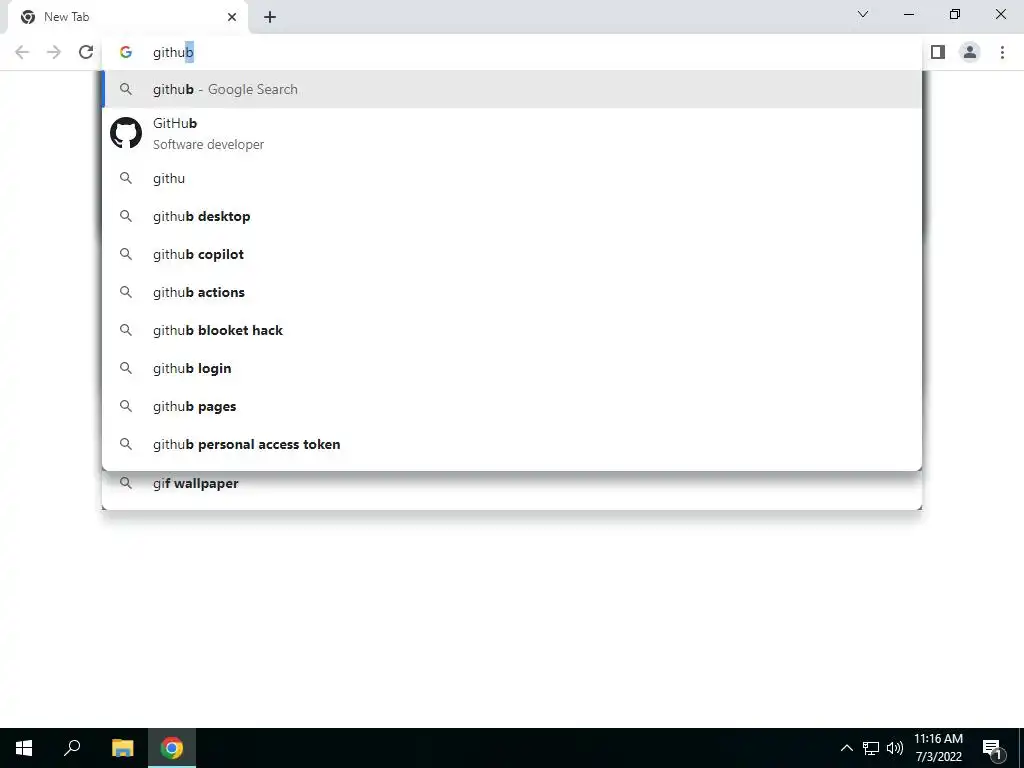Open the Windows Start menu
The image size is (1024, 768).
point(24,748)
